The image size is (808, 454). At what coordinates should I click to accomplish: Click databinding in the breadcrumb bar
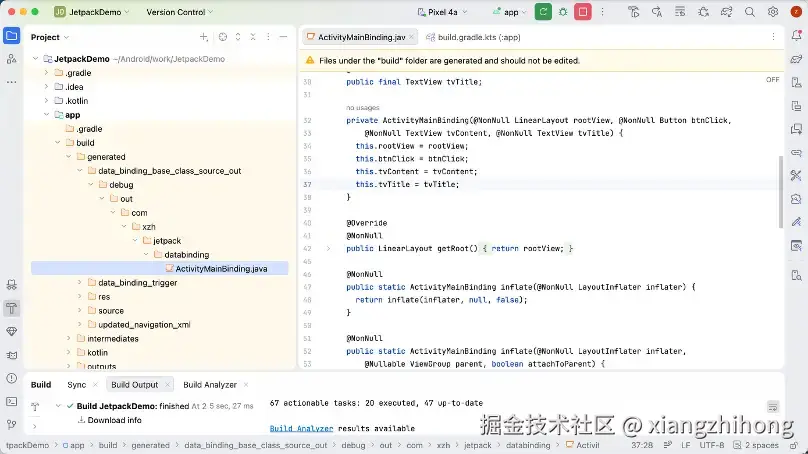coord(528,445)
